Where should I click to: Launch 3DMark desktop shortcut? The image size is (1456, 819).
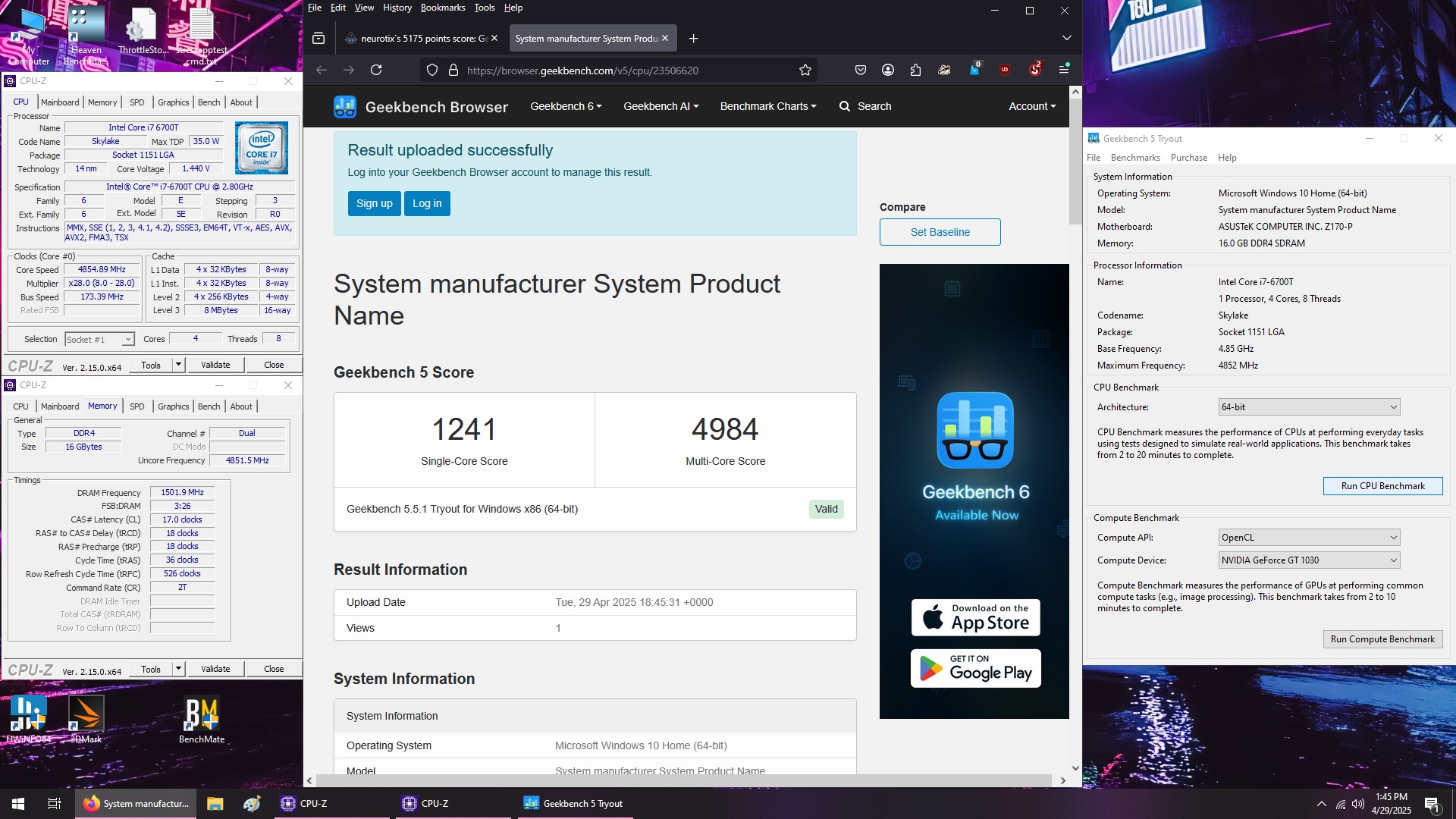tap(86, 719)
